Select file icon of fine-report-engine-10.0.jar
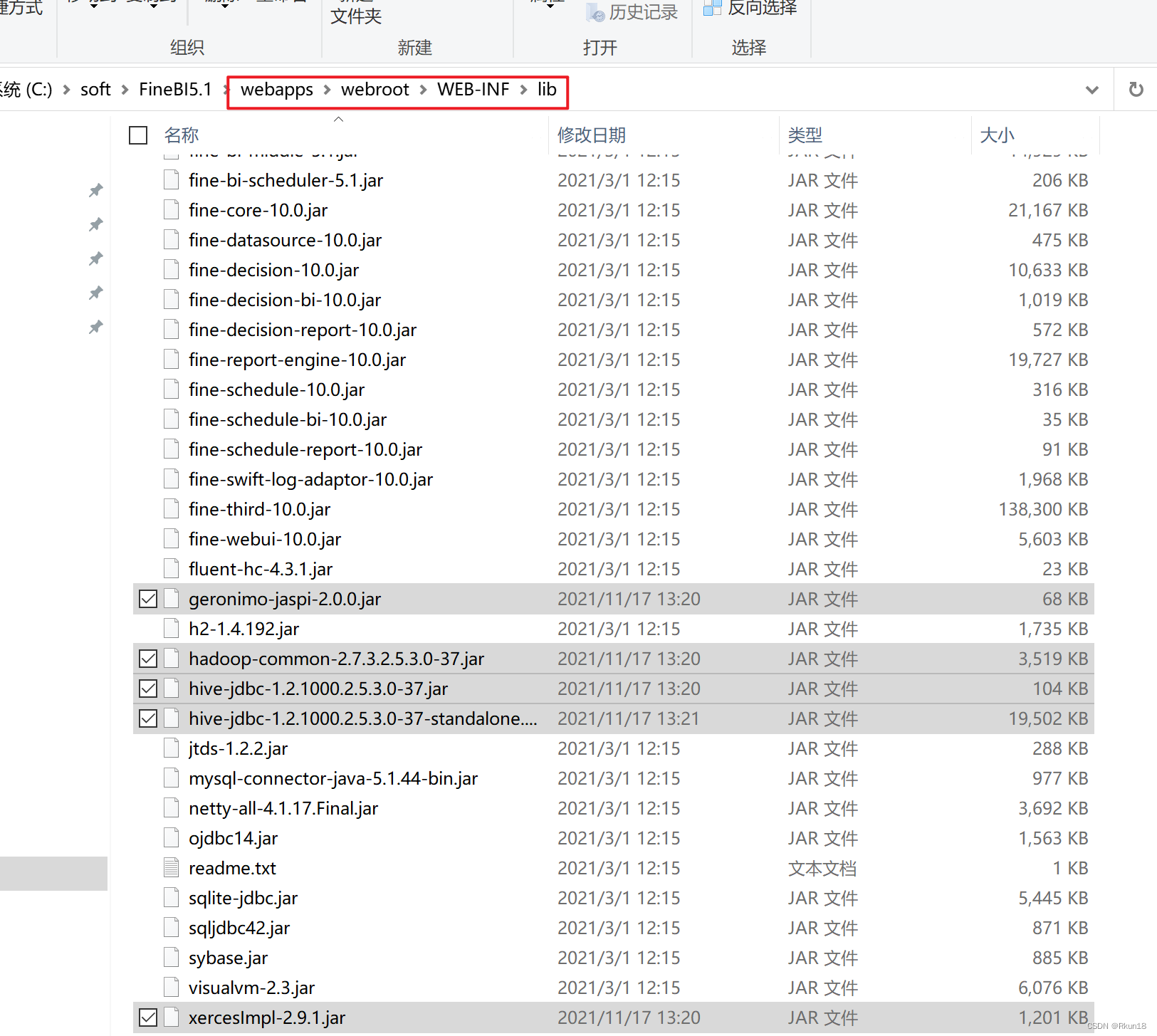Screen dimensions: 1157x1036 click(171, 360)
